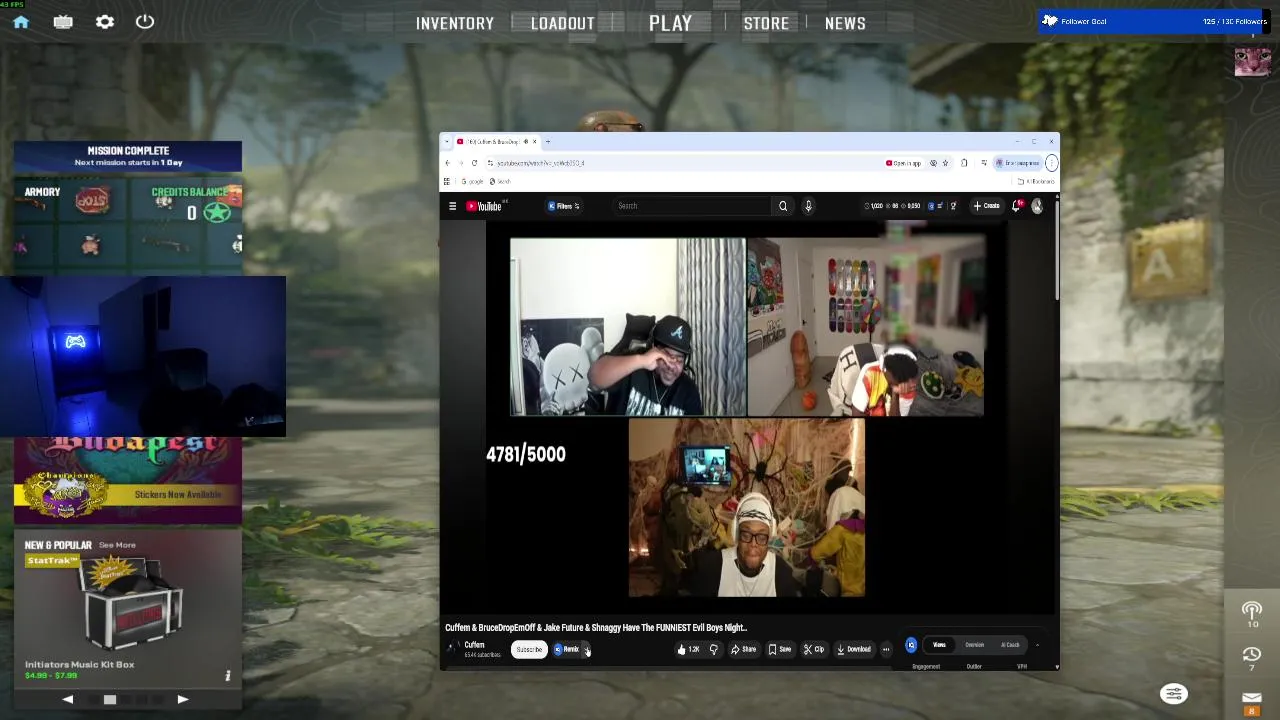Go to the CS2 home screen icon
This screenshot has width=1280, height=720.
point(21,22)
